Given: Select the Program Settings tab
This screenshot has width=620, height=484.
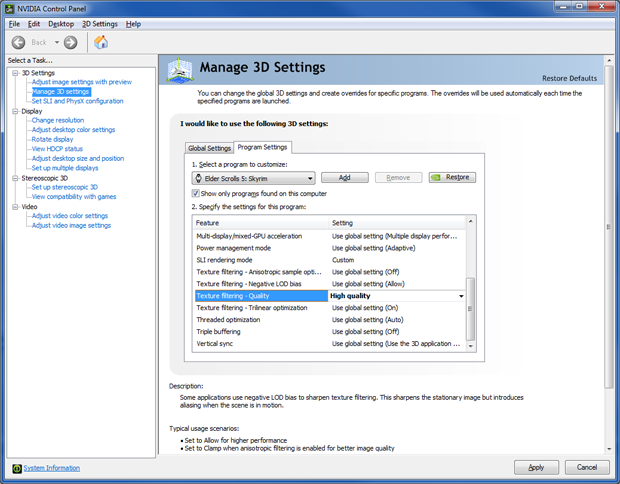Looking at the screenshot, I should [263, 147].
